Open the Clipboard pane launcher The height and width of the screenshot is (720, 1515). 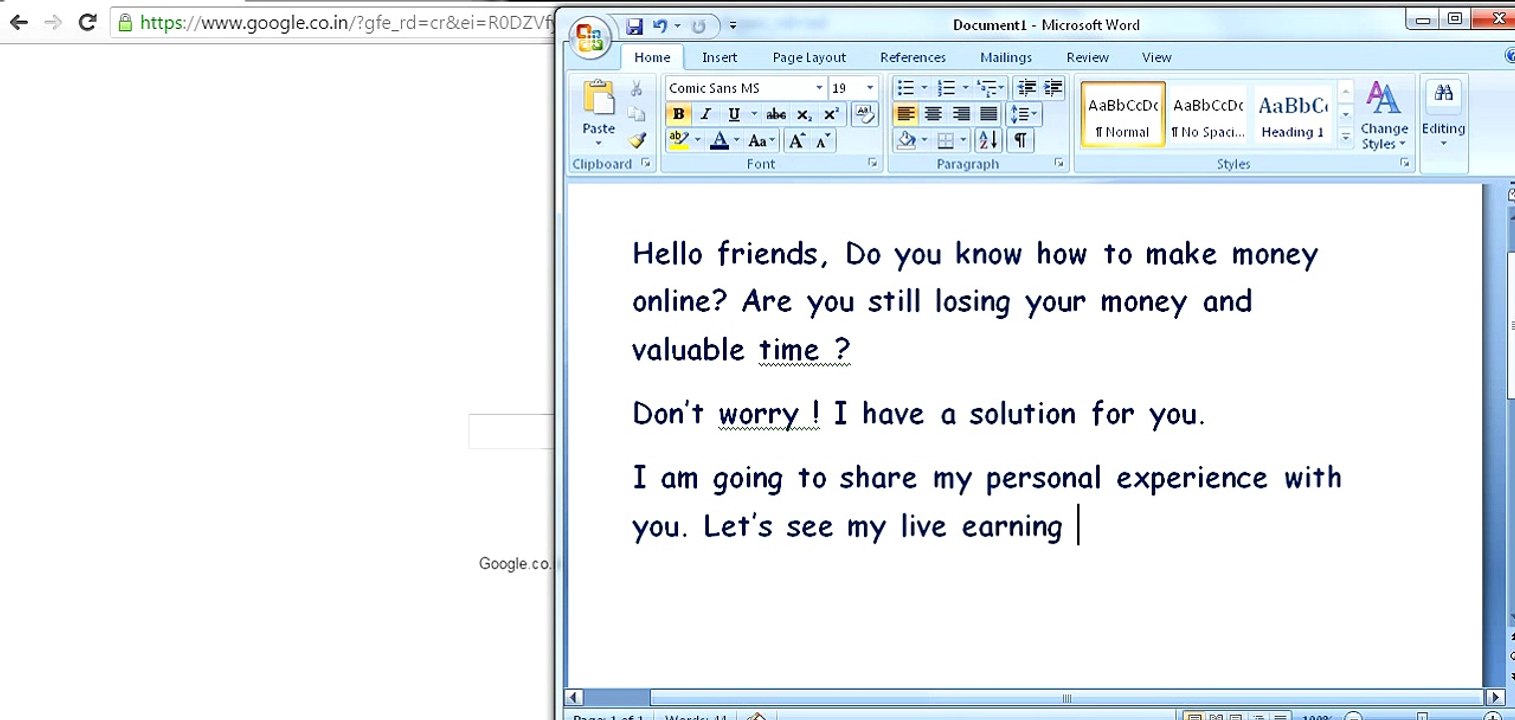click(x=645, y=163)
